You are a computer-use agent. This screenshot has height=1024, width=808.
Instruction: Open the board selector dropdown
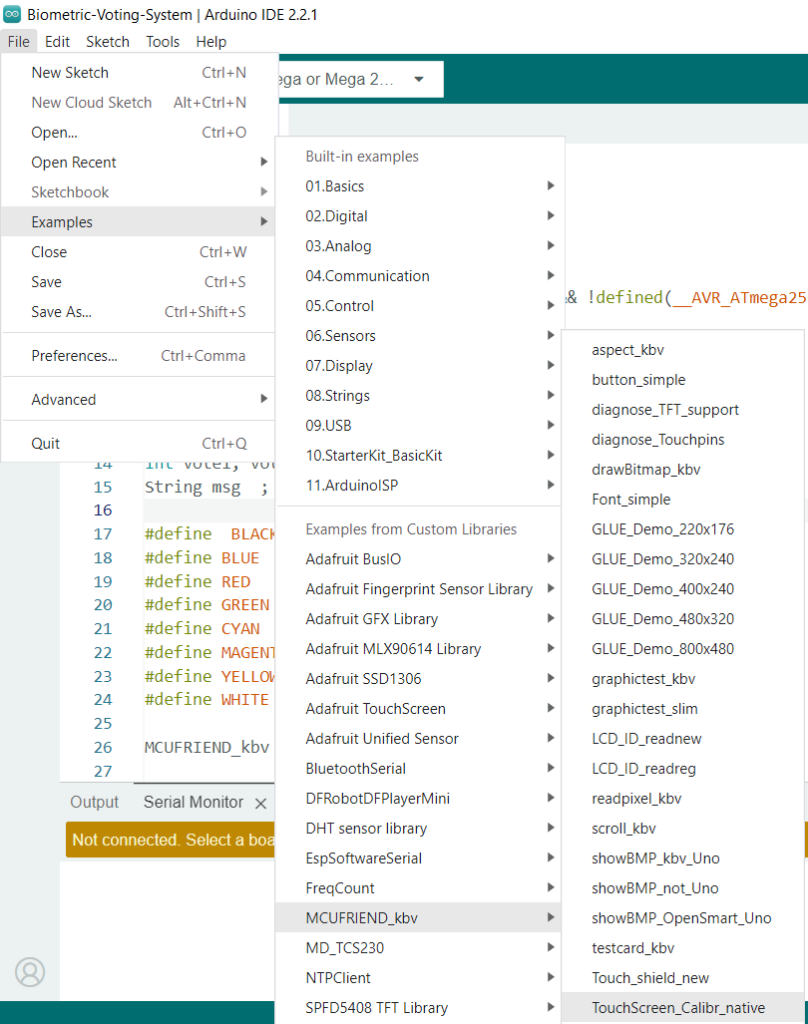(x=361, y=79)
